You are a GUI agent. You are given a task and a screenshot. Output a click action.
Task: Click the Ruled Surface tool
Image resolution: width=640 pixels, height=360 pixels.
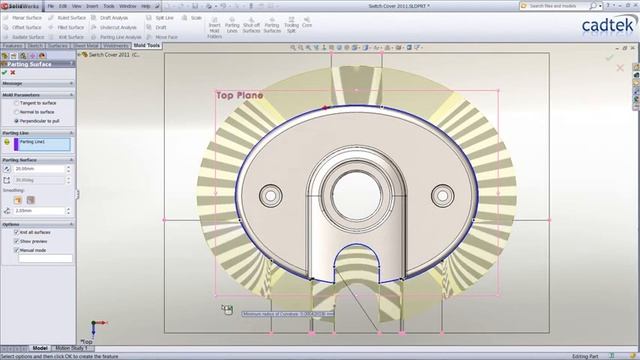(67, 18)
